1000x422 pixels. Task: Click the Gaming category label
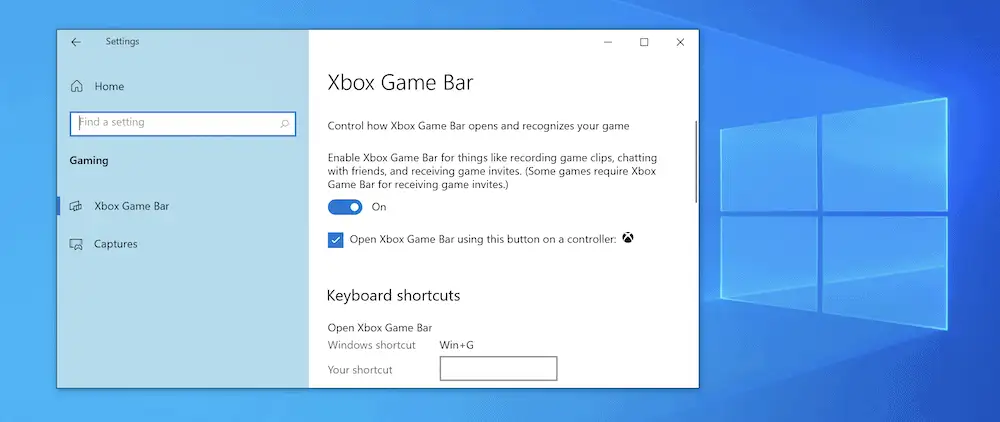pos(89,161)
